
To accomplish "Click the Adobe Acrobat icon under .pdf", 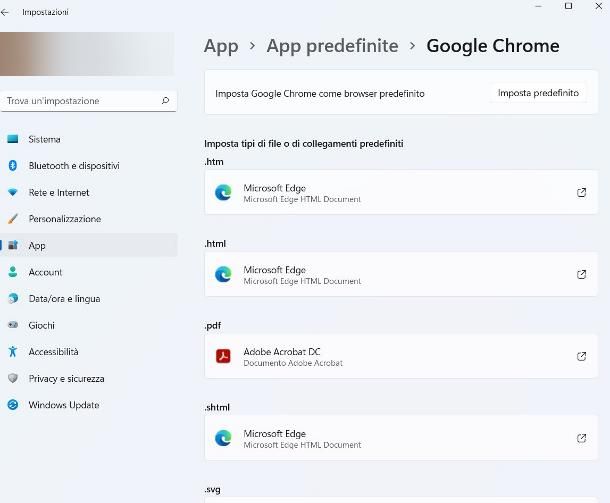I will pyautogui.click(x=223, y=356).
